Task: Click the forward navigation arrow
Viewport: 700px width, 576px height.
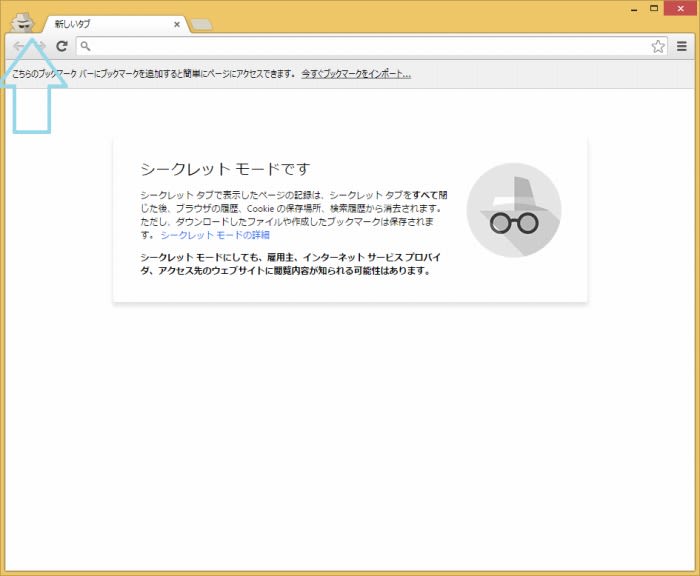Action: click(40, 47)
